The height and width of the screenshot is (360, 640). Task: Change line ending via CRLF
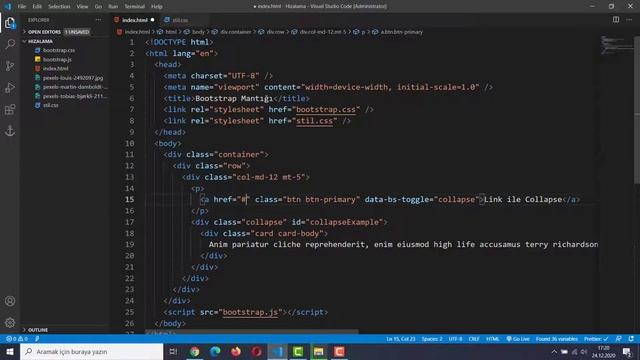(474, 339)
